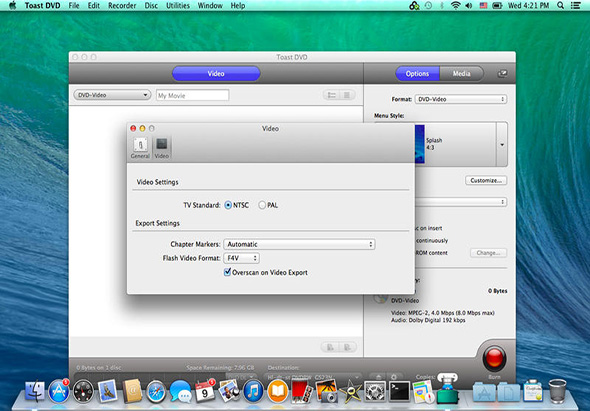This screenshot has width=590, height=411.
Task: Open the dropdown below the Customize button
Action: 461,202
